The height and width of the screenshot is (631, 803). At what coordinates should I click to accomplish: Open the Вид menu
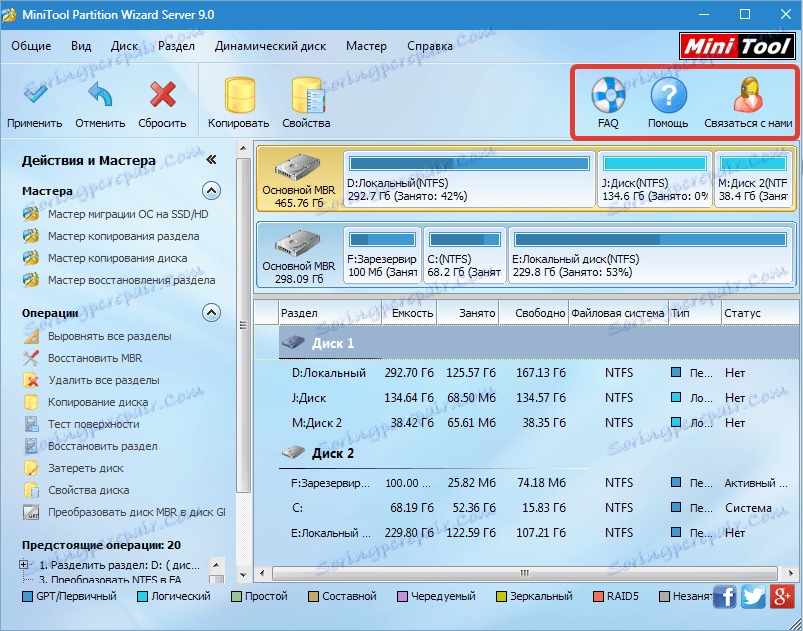click(x=81, y=46)
